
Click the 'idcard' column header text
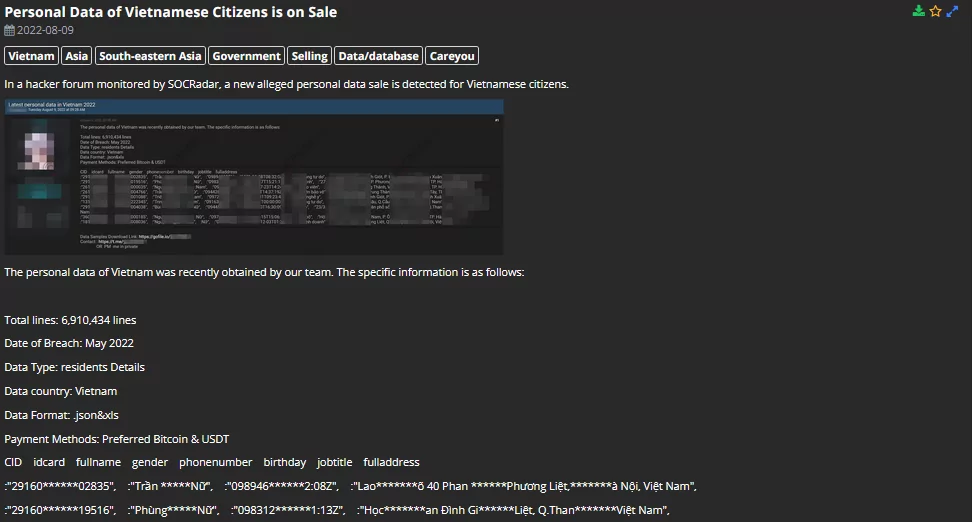tap(49, 462)
